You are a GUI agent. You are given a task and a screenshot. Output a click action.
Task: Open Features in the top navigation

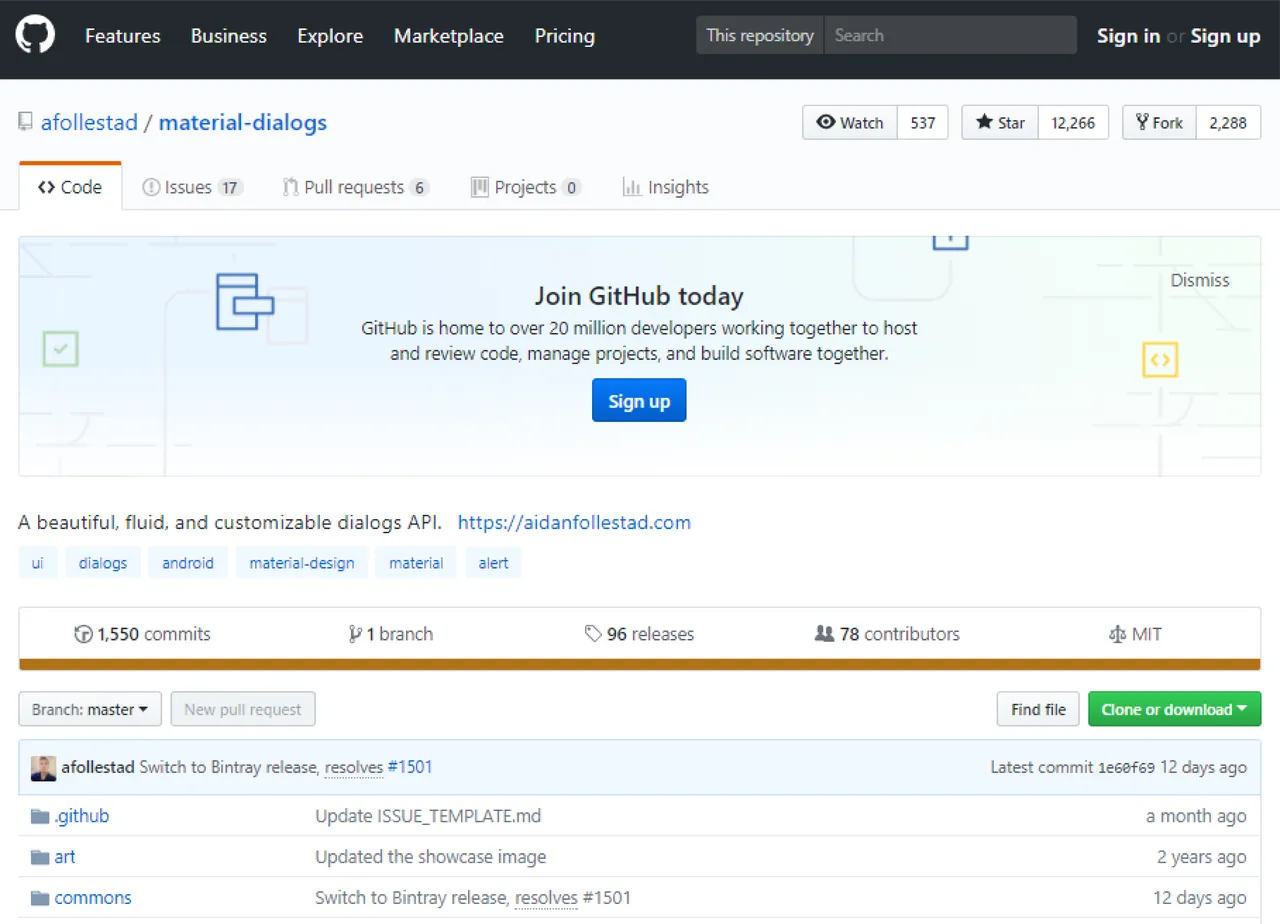pyautogui.click(x=123, y=36)
